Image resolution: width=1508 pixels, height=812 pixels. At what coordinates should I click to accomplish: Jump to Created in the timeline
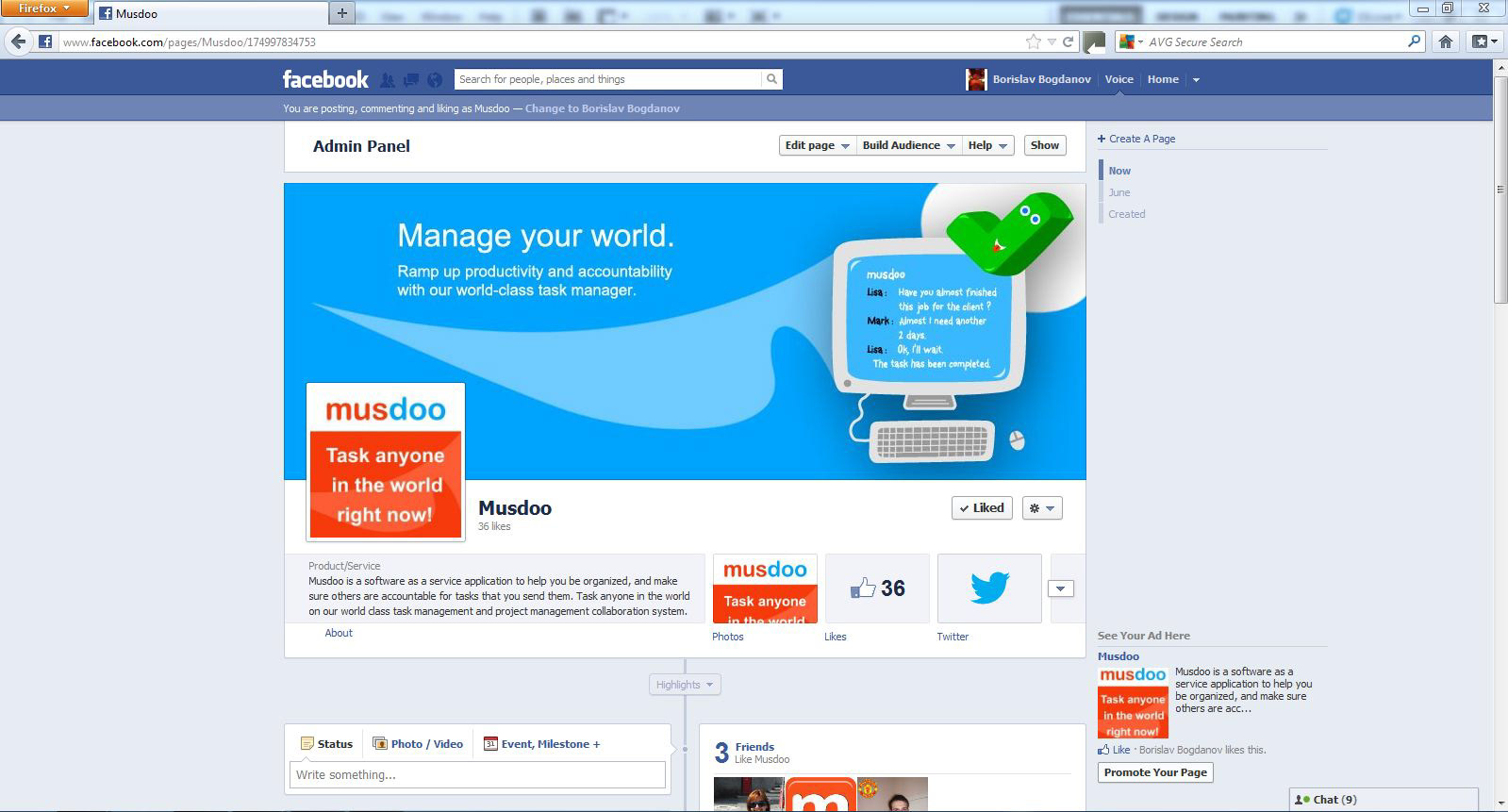[1127, 214]
